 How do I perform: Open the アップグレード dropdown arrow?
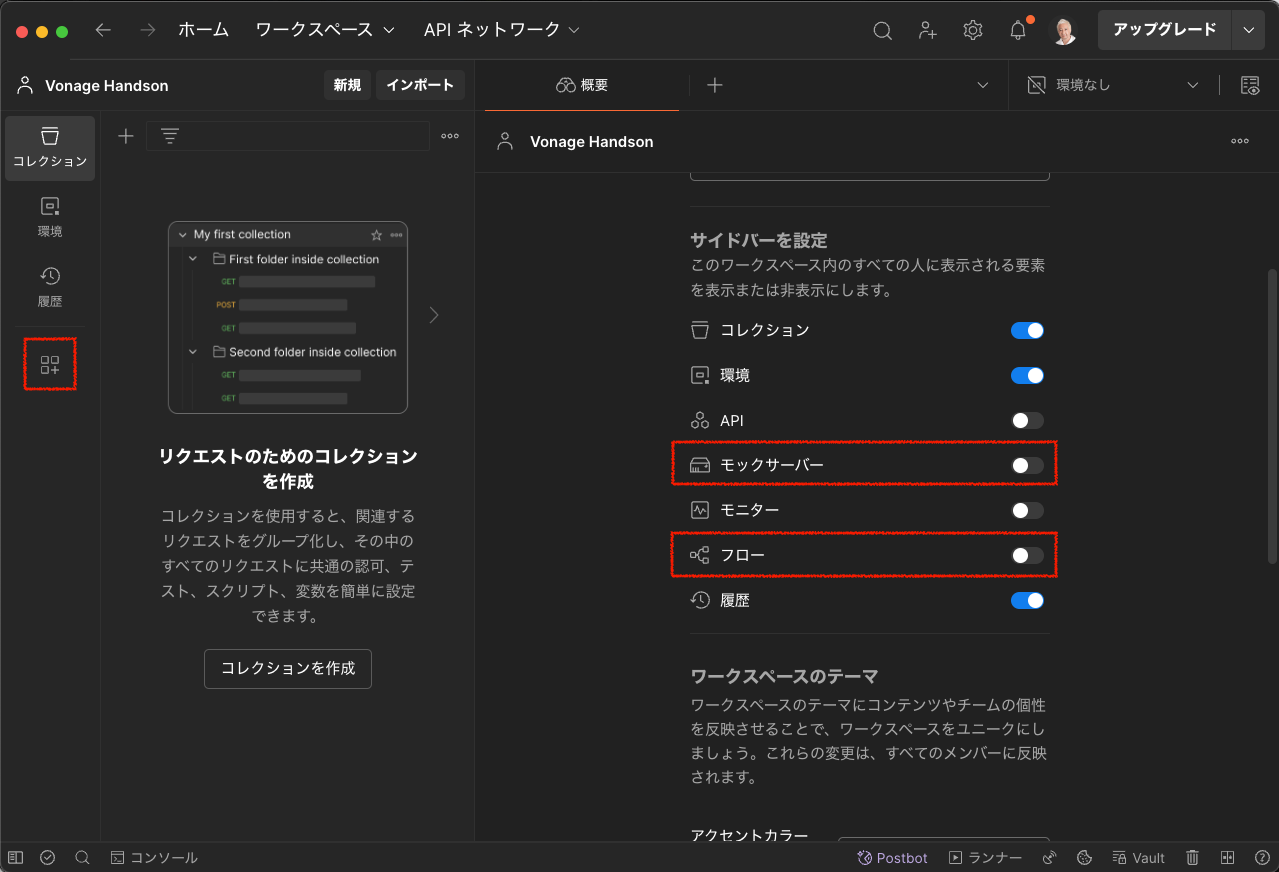(x=1248, y=30)
